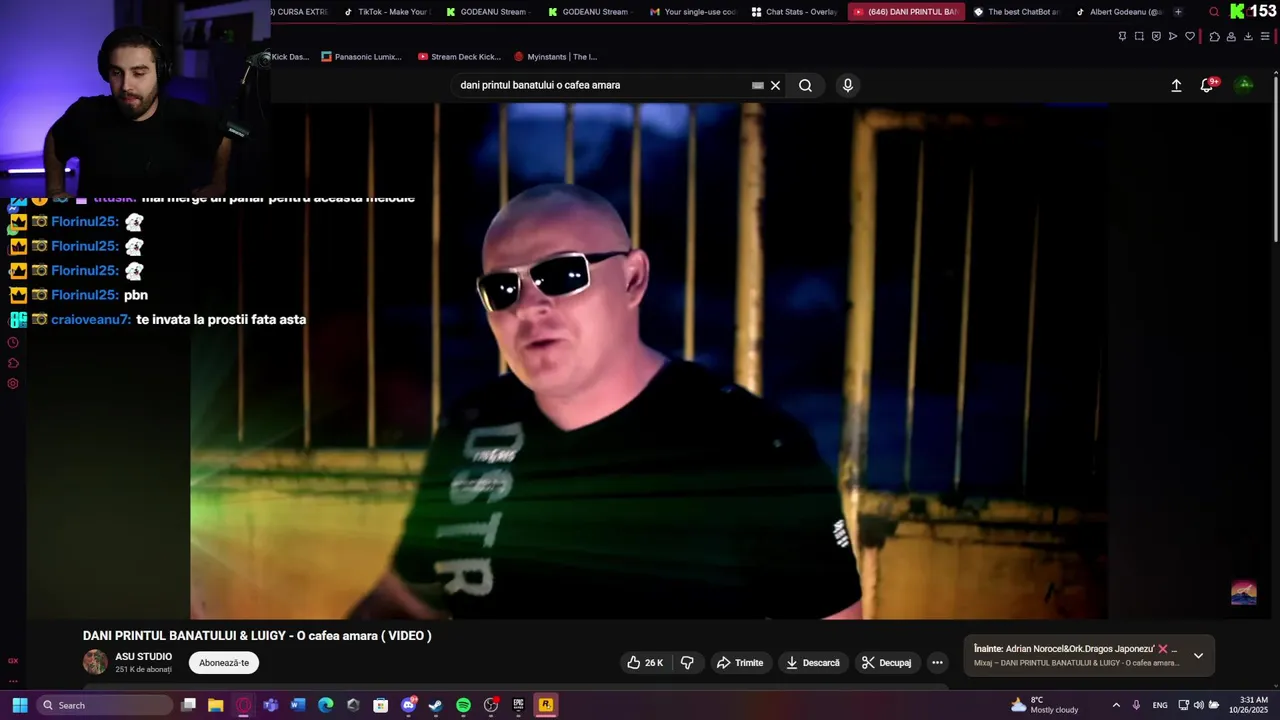This screenshot has height=720, width=1280.
Task: Subscribe using the Abonează-te button
Action: (224, 663)
